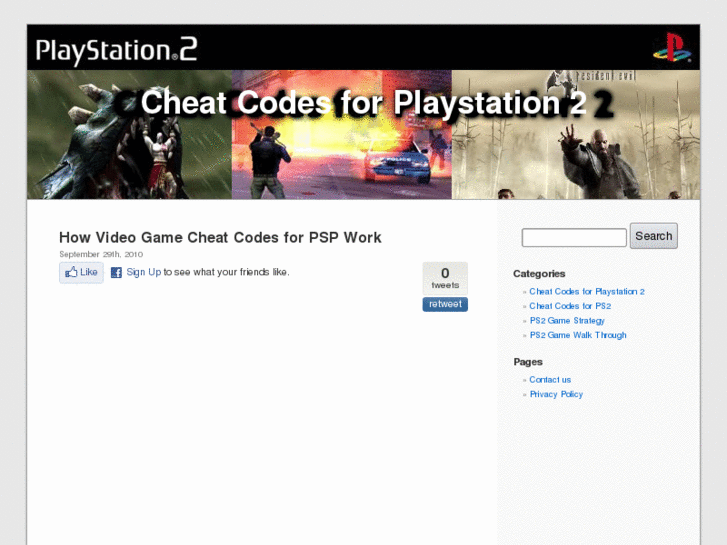The height and width of the screenshot is (545, 727).
Task: Focus the sidebar search text field
Action: [x=574, y=237]
